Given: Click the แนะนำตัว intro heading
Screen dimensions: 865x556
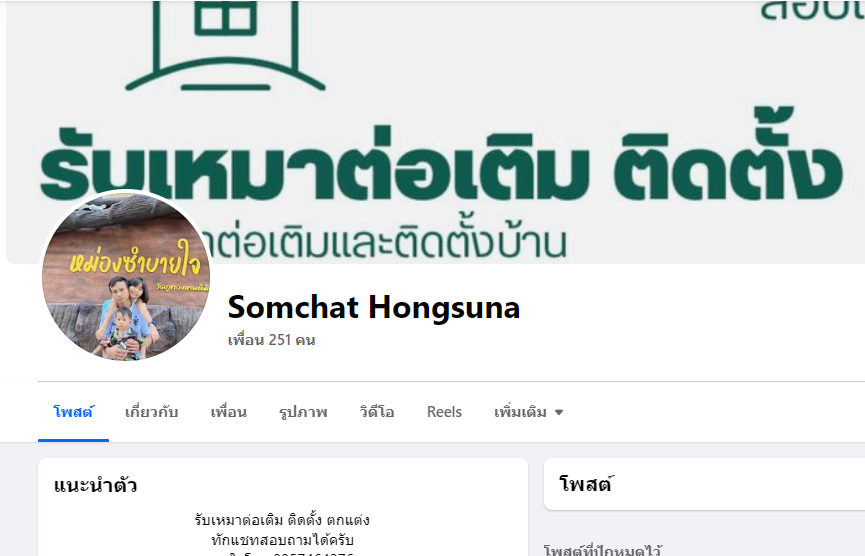Looking at the screenshot, I should [x=95, y=485].
